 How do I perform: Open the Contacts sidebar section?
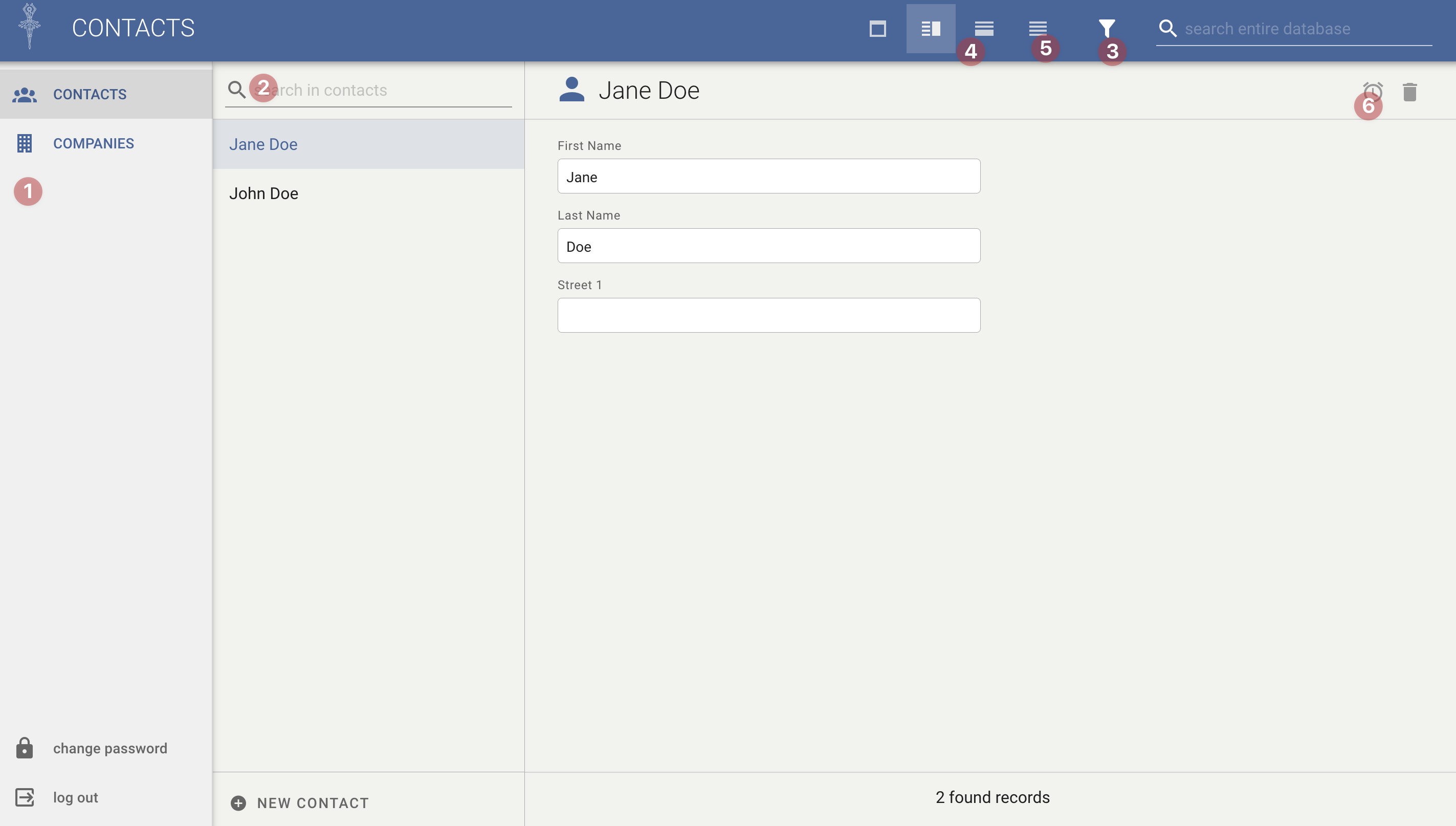pos(90,94)
